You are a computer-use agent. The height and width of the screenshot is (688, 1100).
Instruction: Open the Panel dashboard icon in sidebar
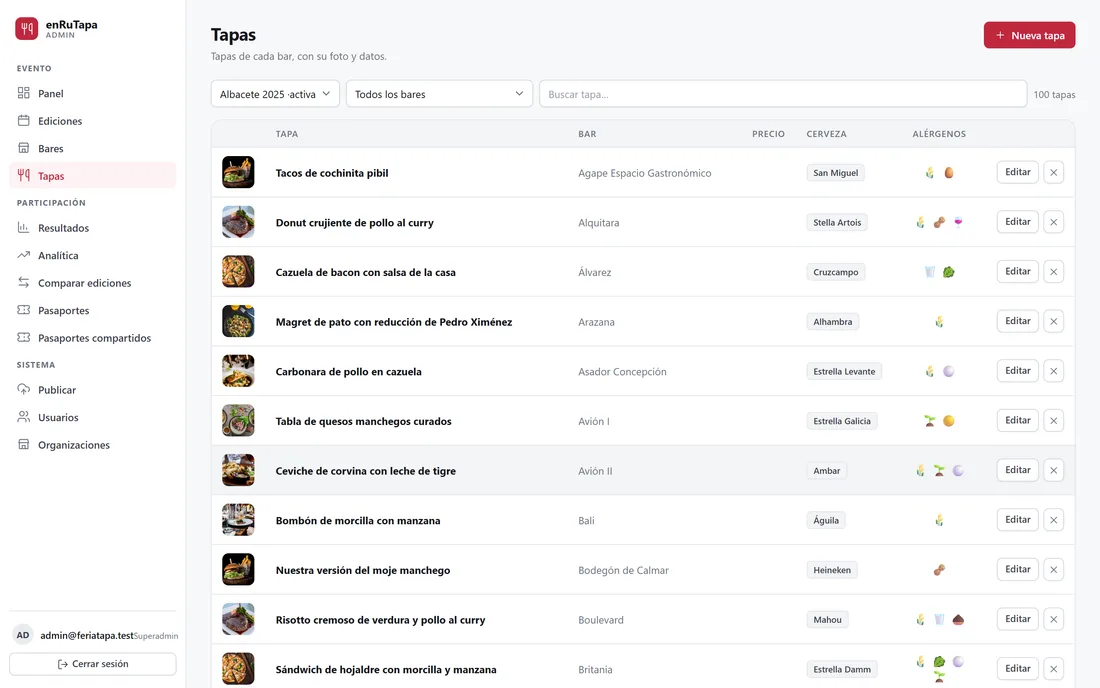pyautogui.click(x=24, y=93)
